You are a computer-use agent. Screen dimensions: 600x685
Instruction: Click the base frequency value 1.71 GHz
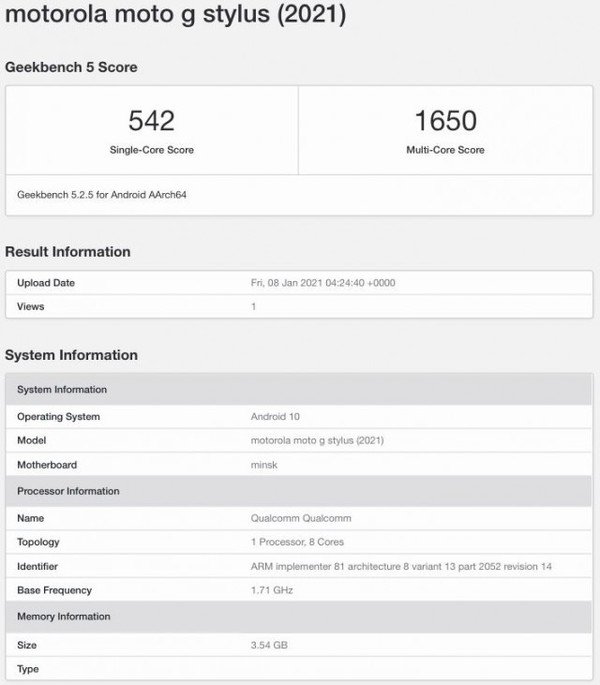(x=271, y=590)
